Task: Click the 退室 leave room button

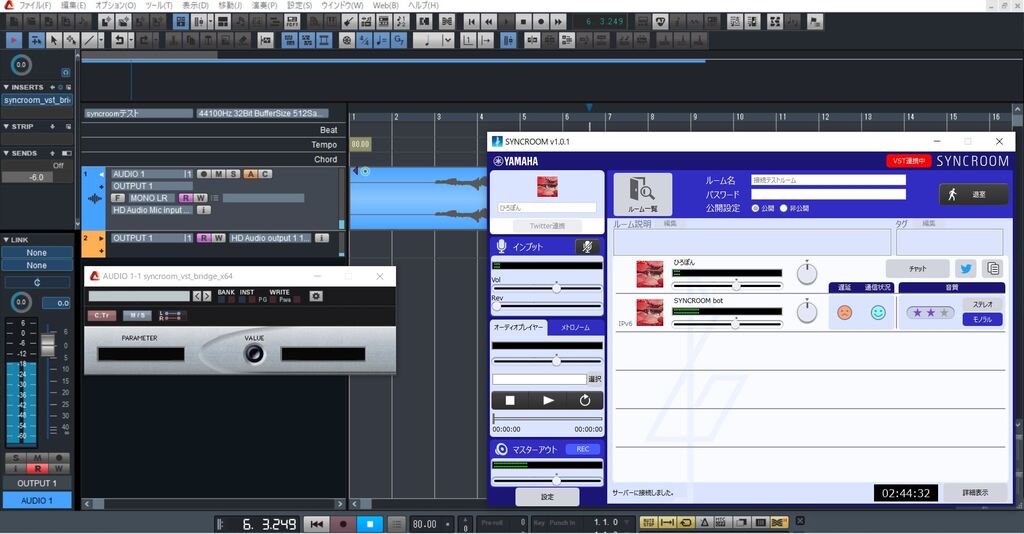Action: pos(973,195)
